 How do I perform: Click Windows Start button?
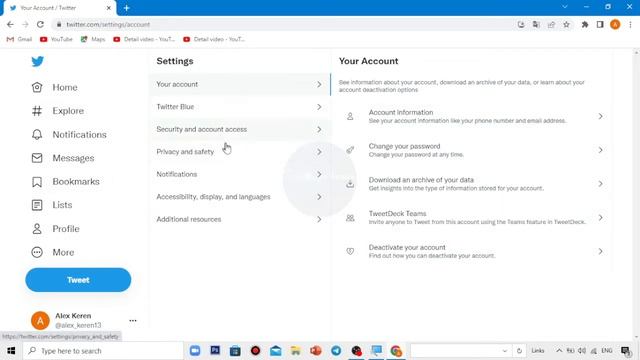(x=11, y=351)
